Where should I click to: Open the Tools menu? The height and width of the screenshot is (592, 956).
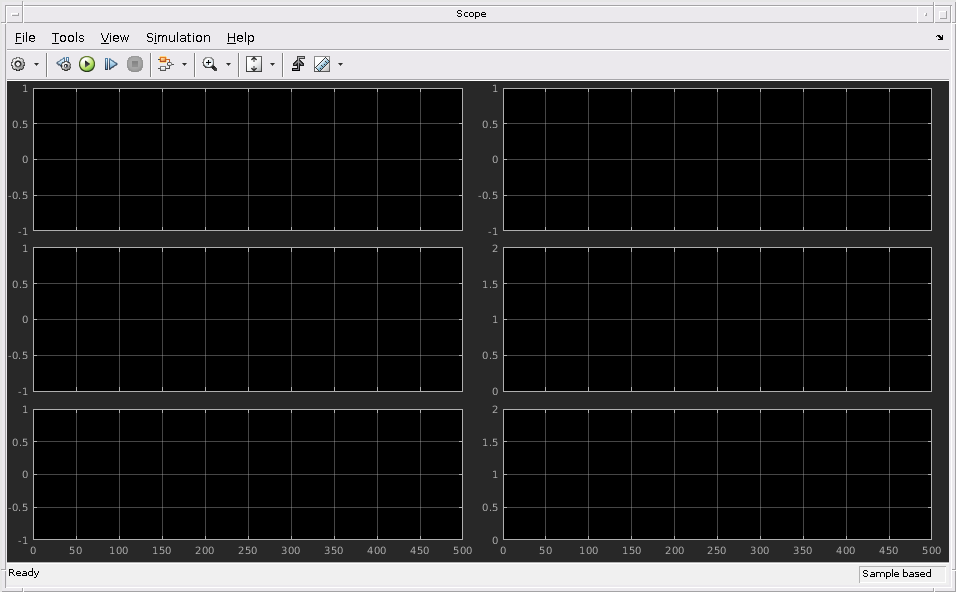pos(68,38)
